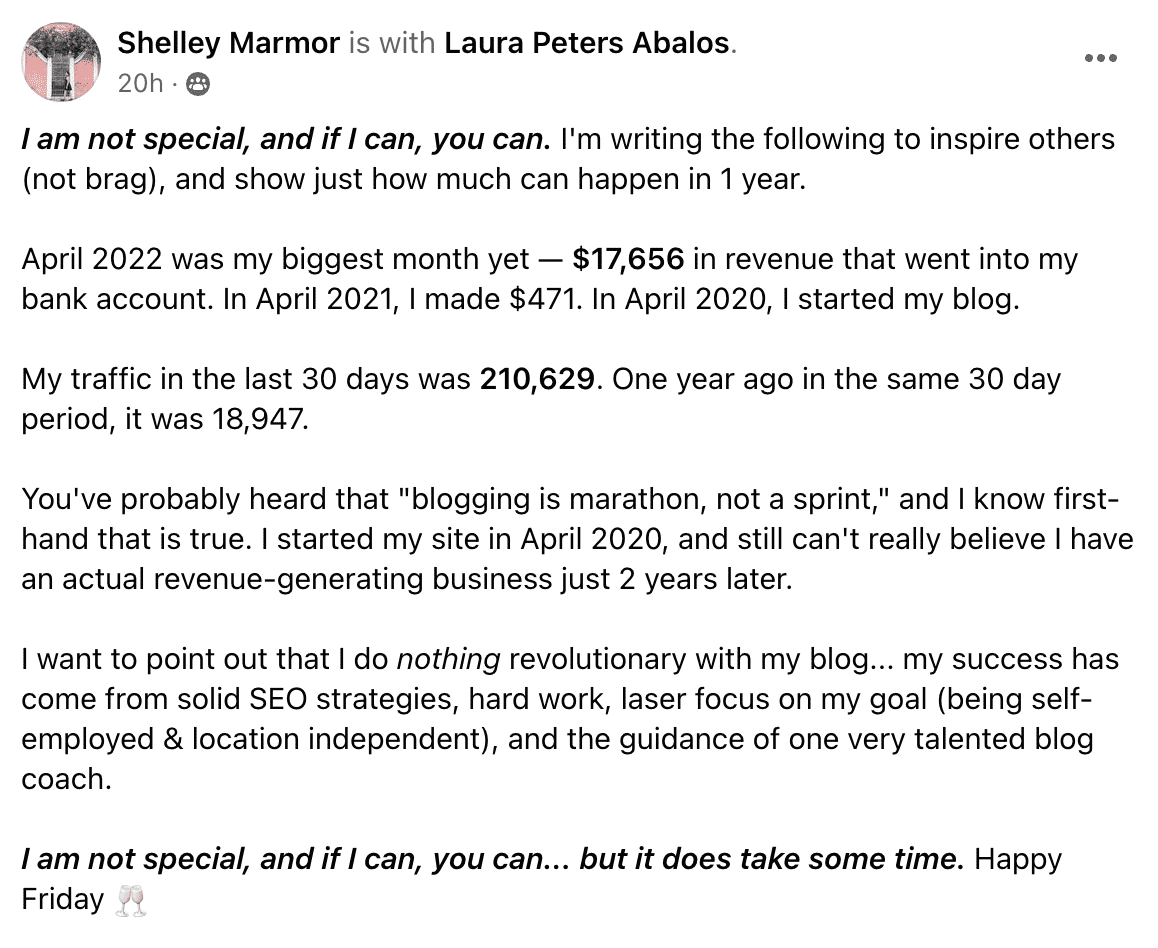Open Shelley Marmor's profile name link
The image size is (1158, 948).
[228, 43]
